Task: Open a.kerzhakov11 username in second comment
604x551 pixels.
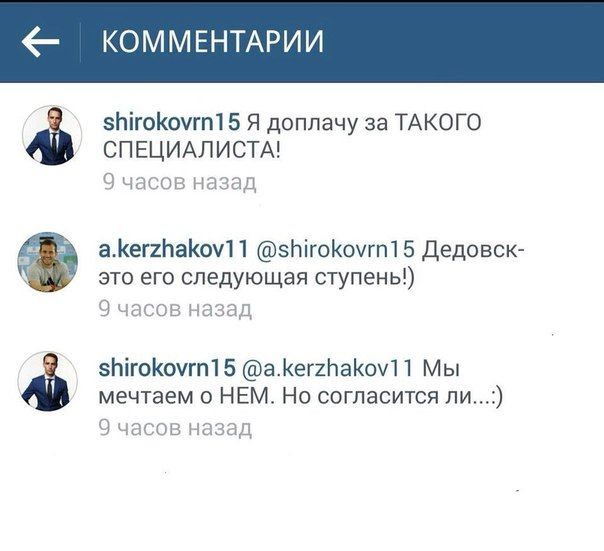Action: [174, 249]
